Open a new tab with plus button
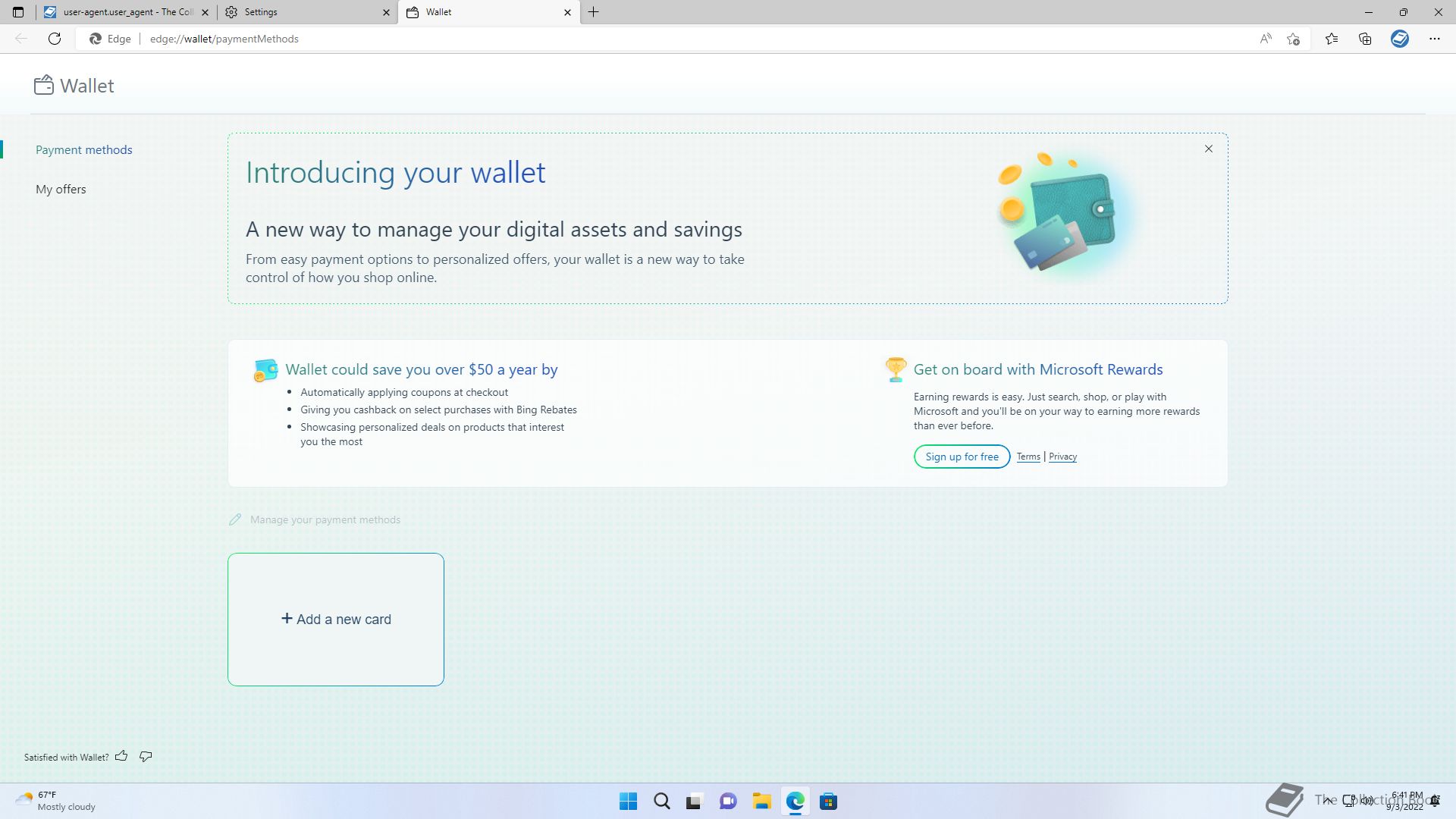The width and height of the screenshot is (1456, 819). [594, 12]
